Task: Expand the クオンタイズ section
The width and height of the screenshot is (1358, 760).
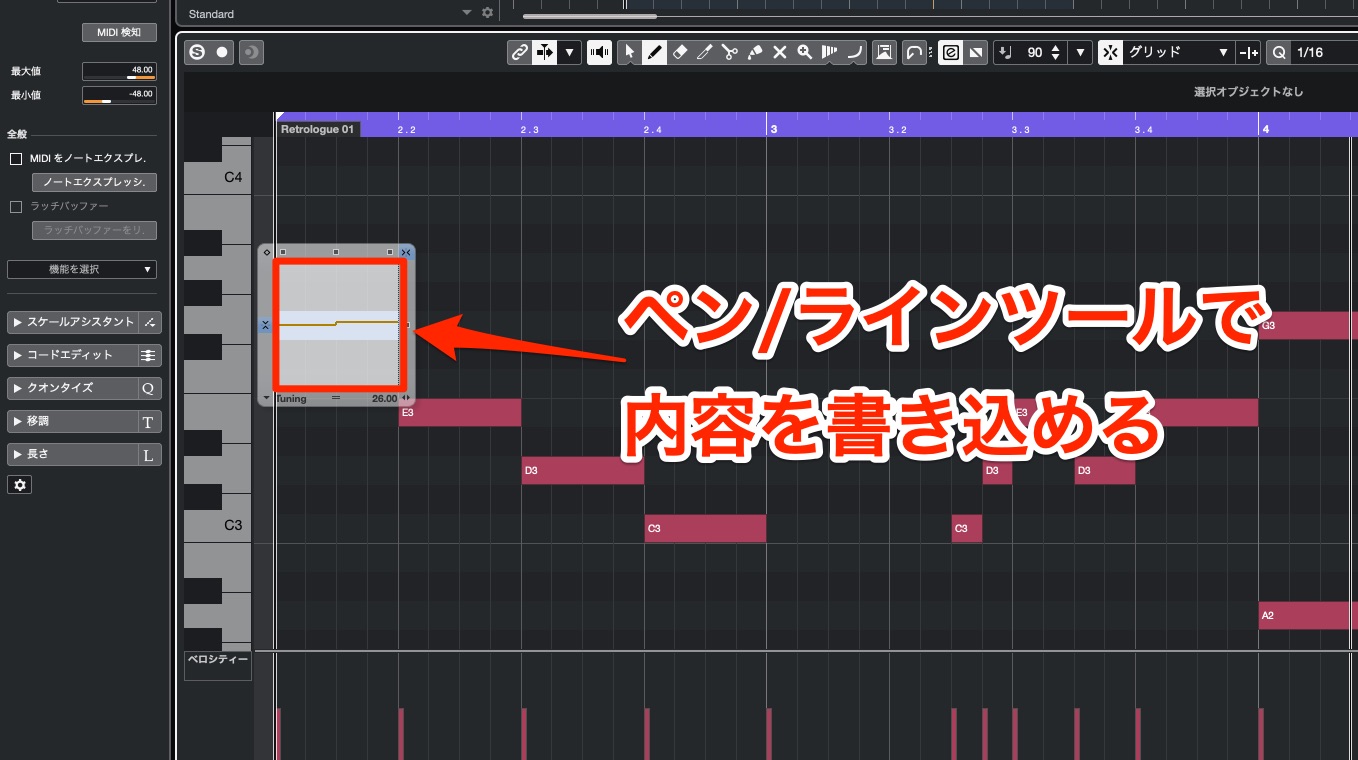Action: [72, 388]
